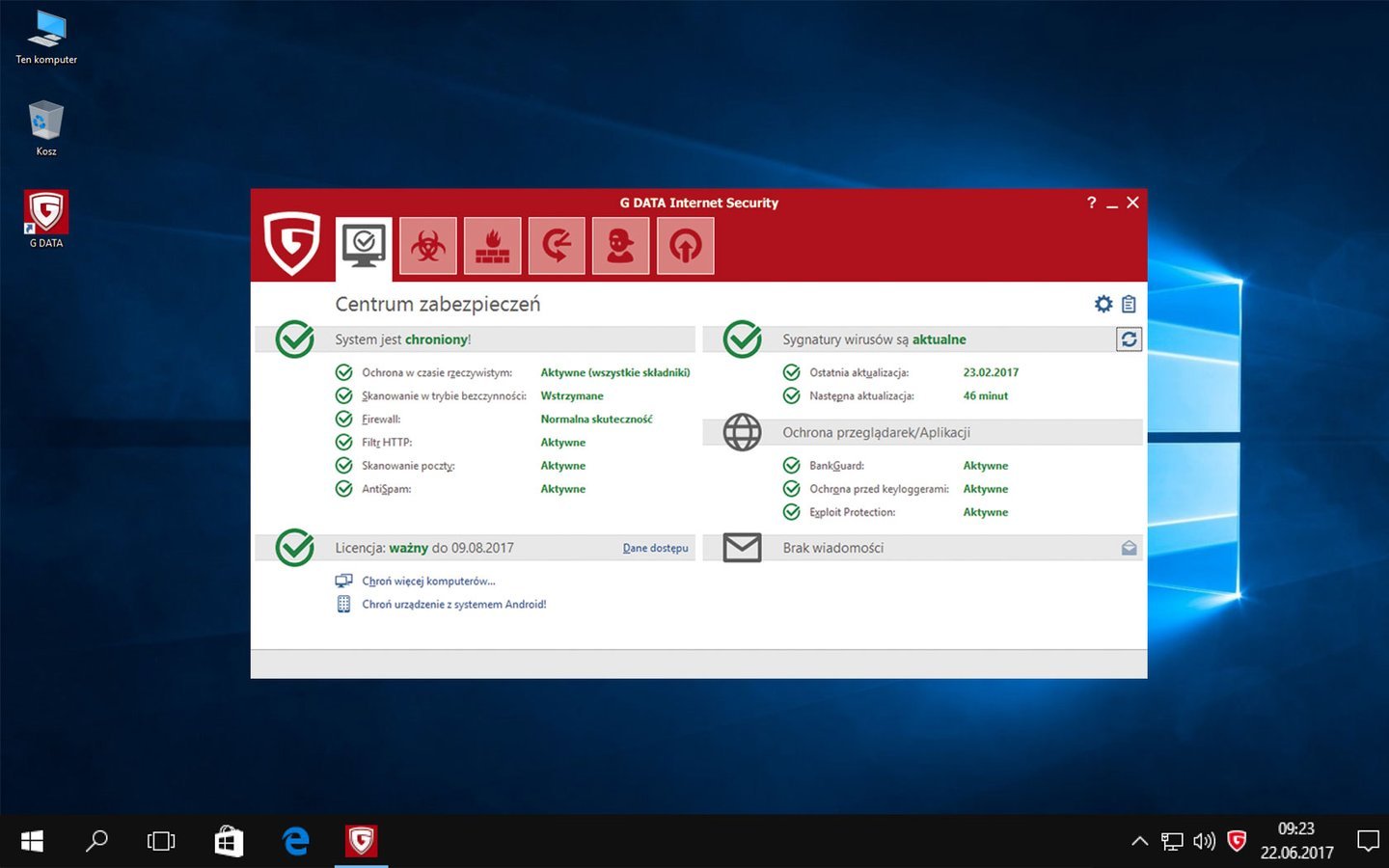Select the Security Center monitor tab
1389x868 pixels.
(364, 246)
